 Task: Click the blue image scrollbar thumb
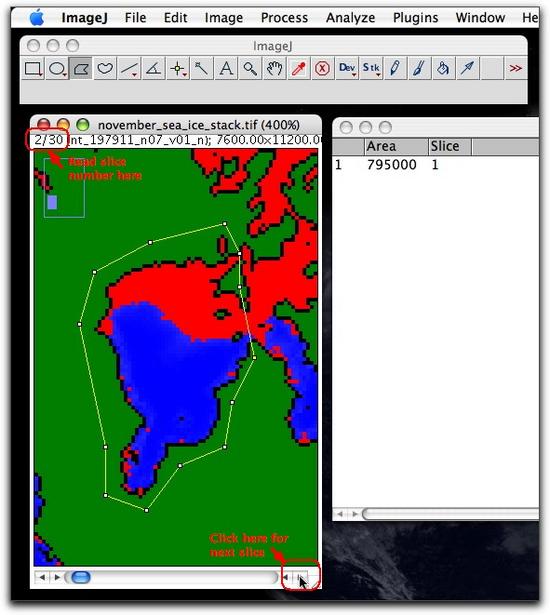pyautogui.click(x=81, y=577)
